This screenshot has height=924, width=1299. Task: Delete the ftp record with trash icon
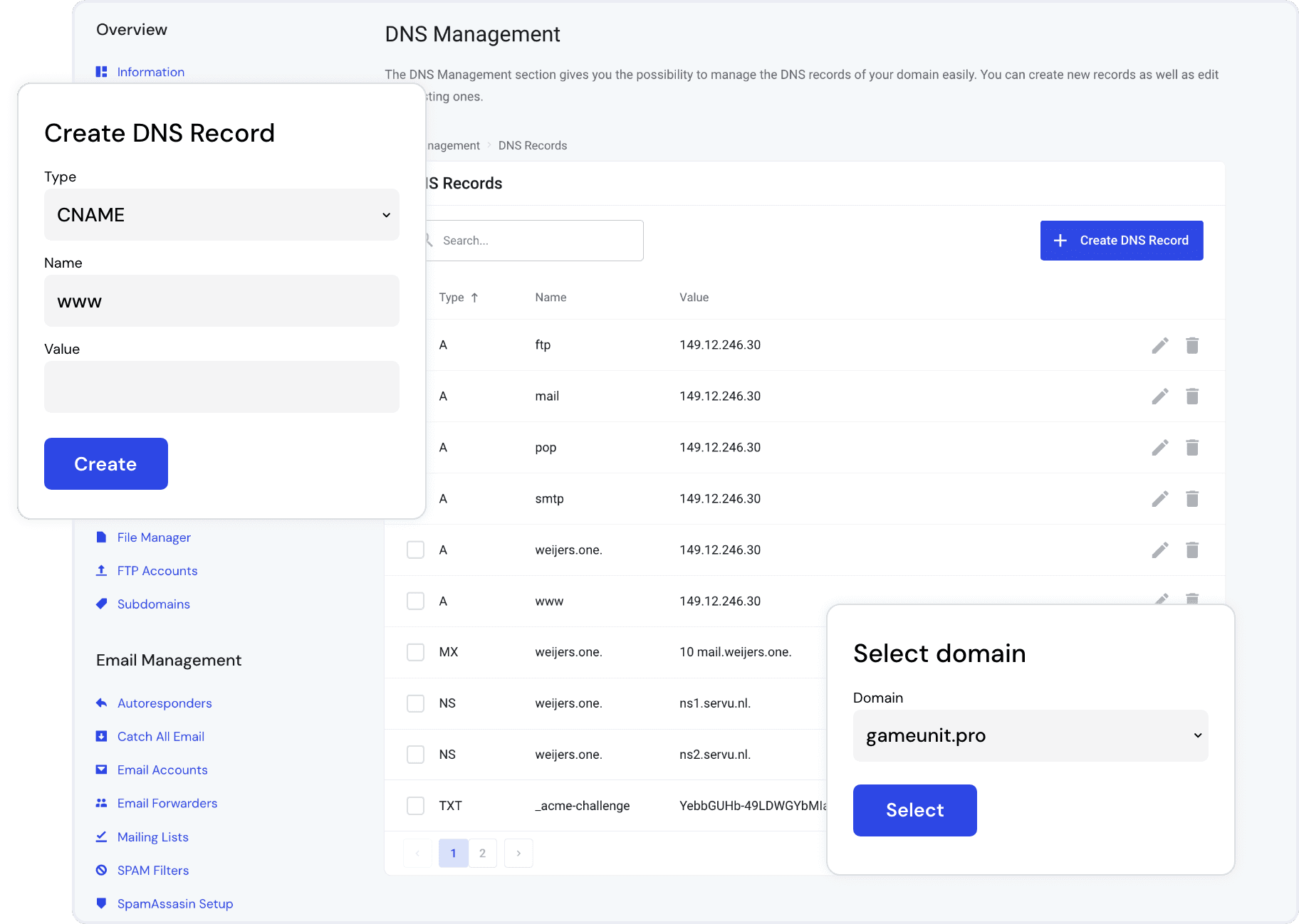(1192, 345)
